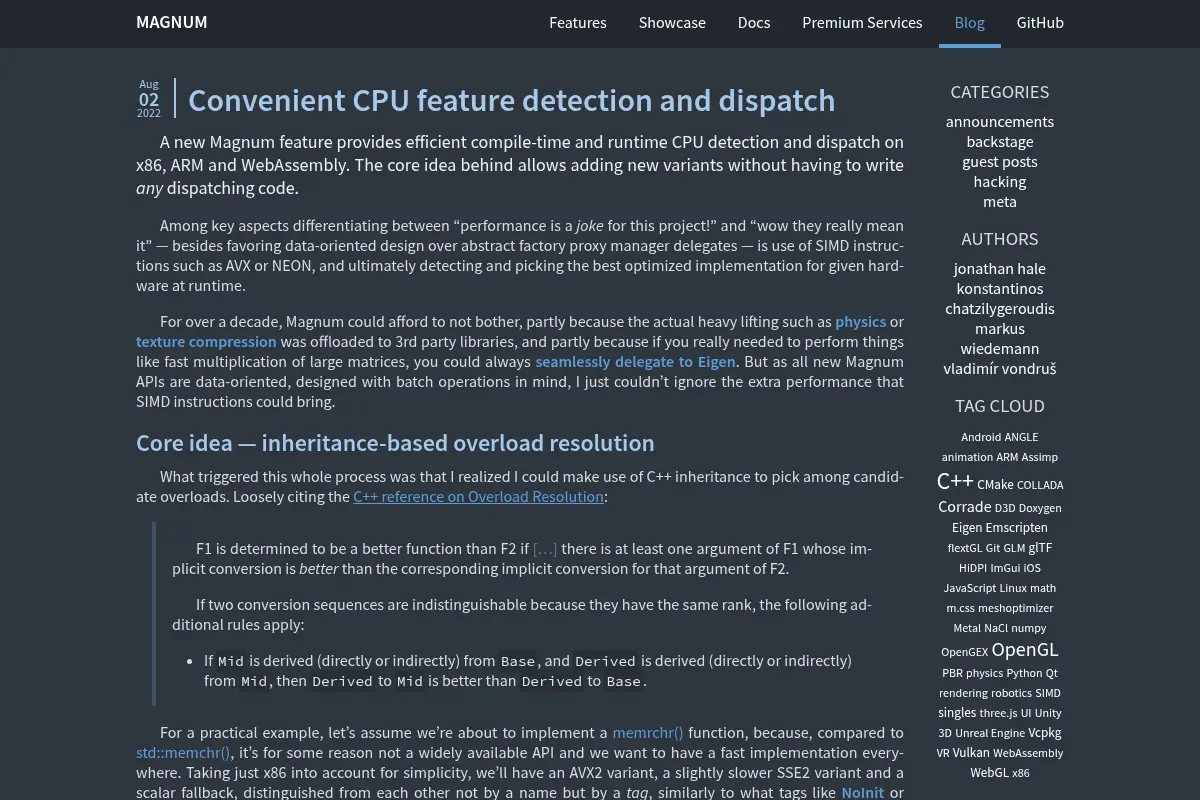The image size is (1200, 800).
Task: Open the 'guest posts' category
Action: point(1000,162)
